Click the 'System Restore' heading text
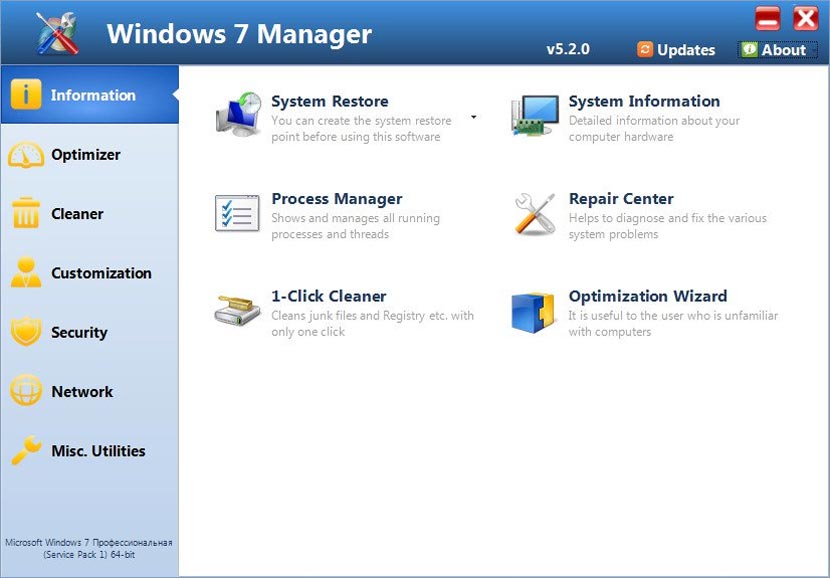 point(329,101)
